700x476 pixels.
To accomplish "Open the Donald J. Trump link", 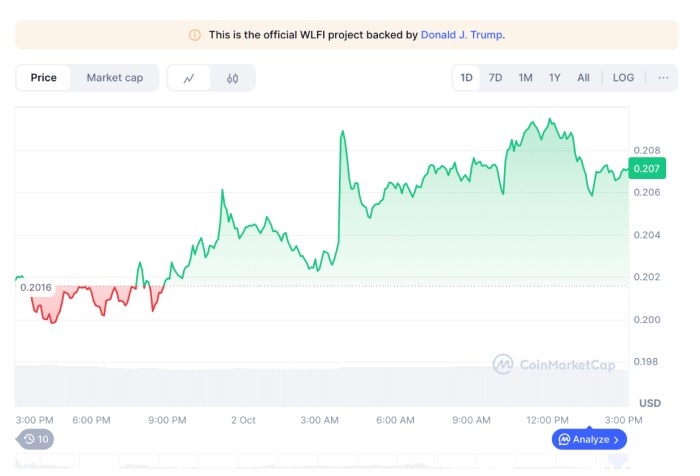I will tap(462, 35).
